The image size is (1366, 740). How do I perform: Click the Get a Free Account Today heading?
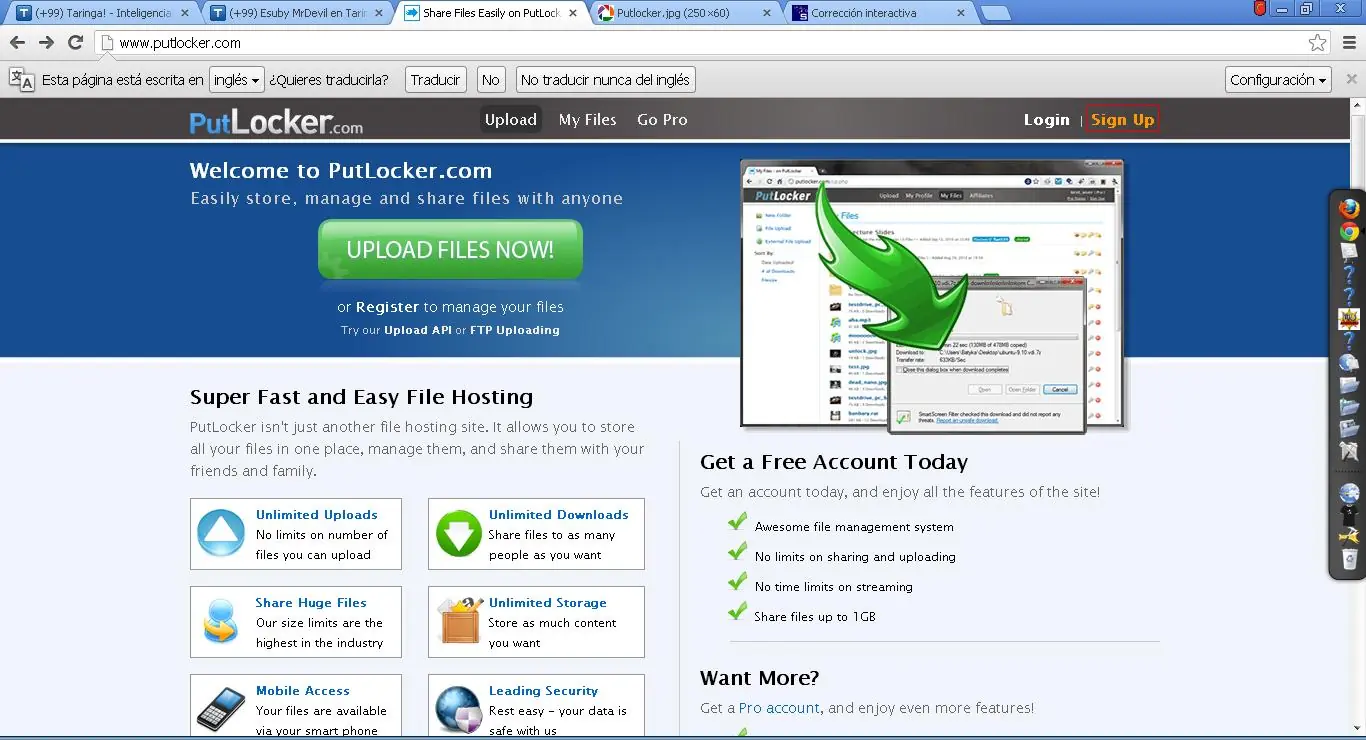click(834, 462)
